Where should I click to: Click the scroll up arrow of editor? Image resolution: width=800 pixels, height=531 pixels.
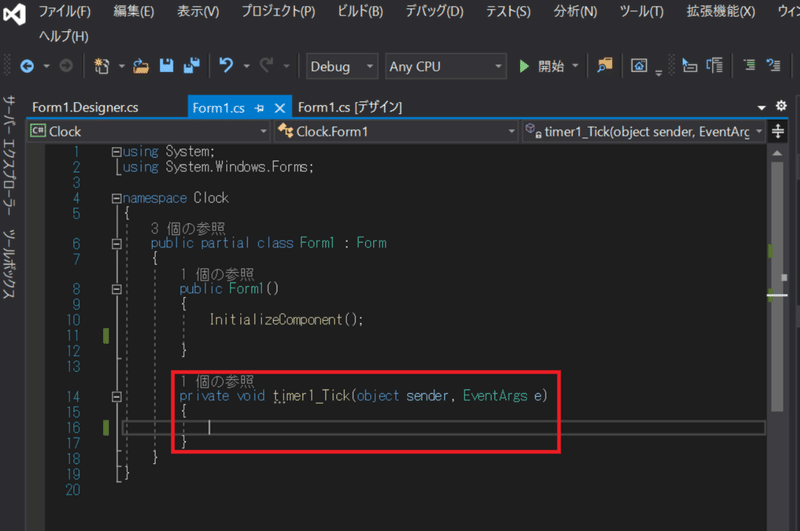point(777,153)
